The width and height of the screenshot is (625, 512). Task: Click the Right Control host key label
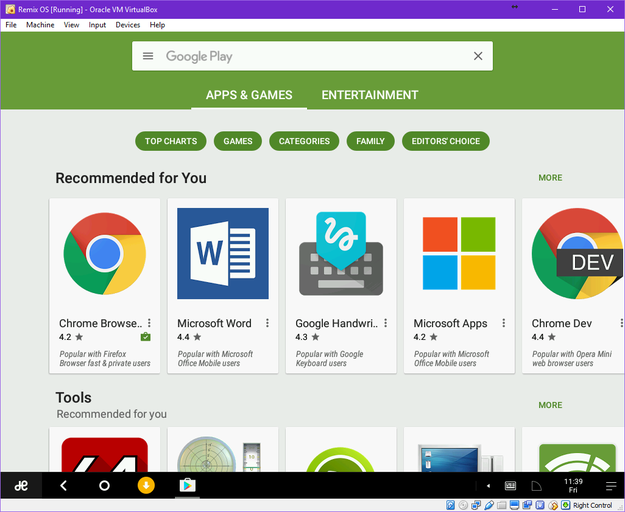pyautogui.click(x=592, y=505)
